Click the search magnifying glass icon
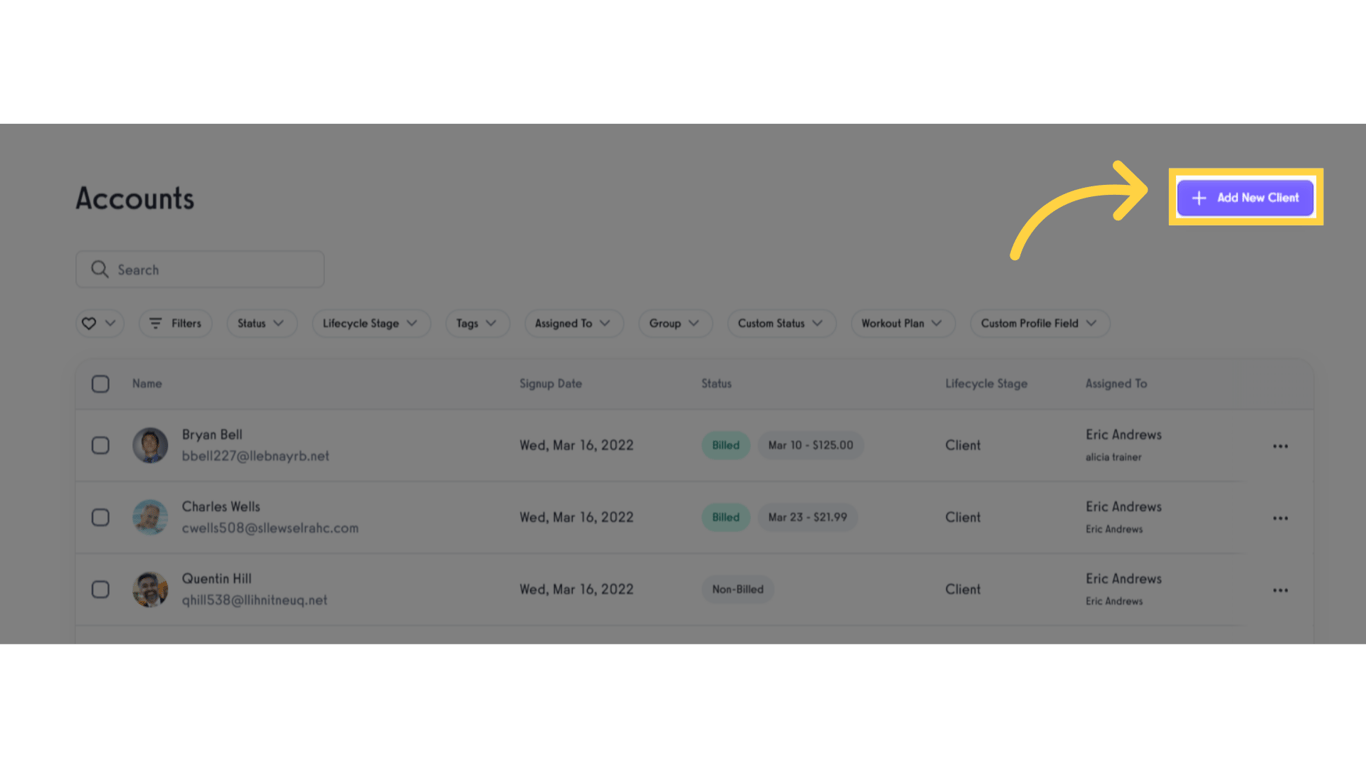Image resolution: width=1366 pixels, height=768 pixels. click(x=99, y=269)
